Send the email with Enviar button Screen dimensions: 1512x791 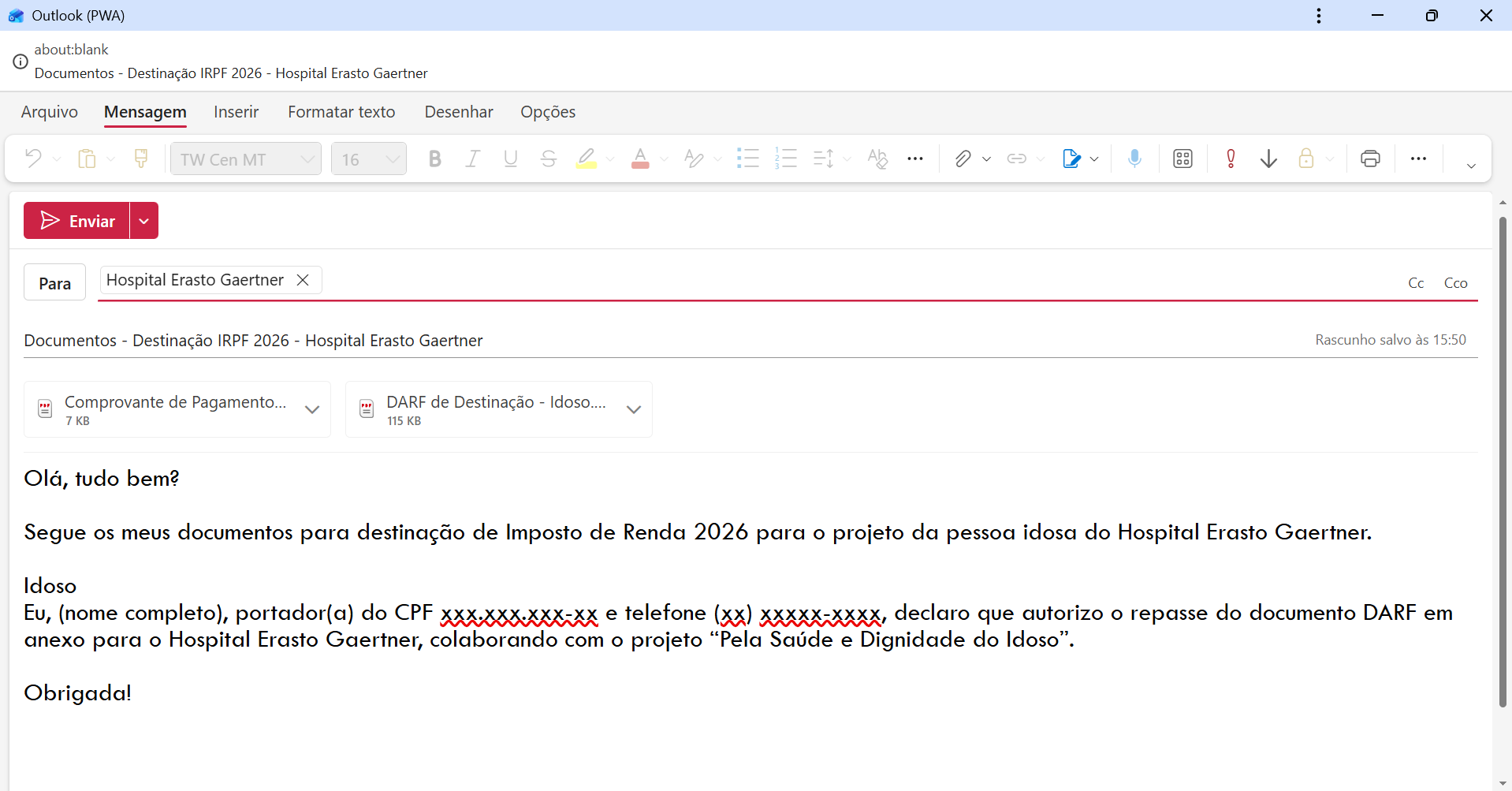coord(77,221)
